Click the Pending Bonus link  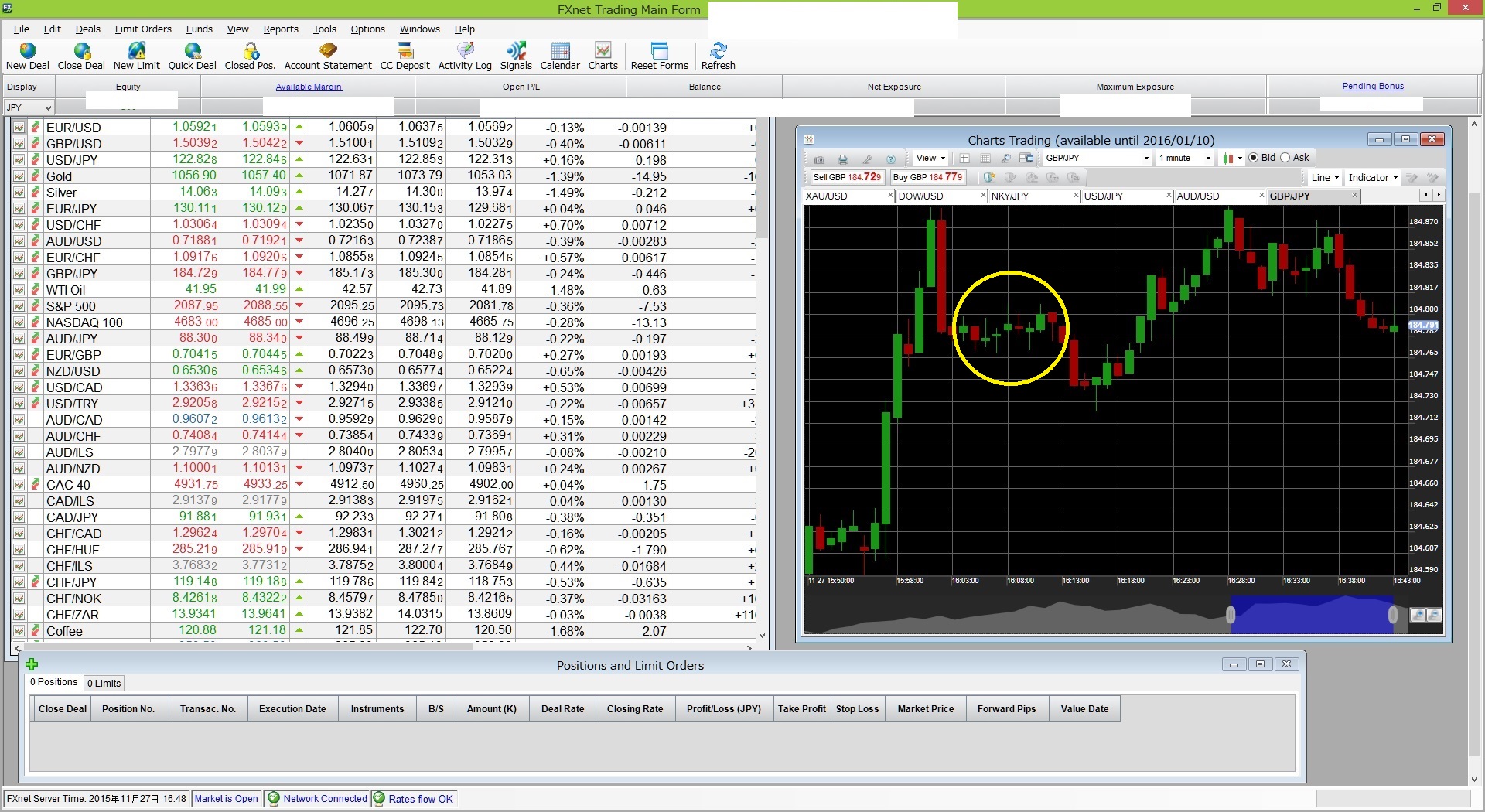coord(1373,86)
